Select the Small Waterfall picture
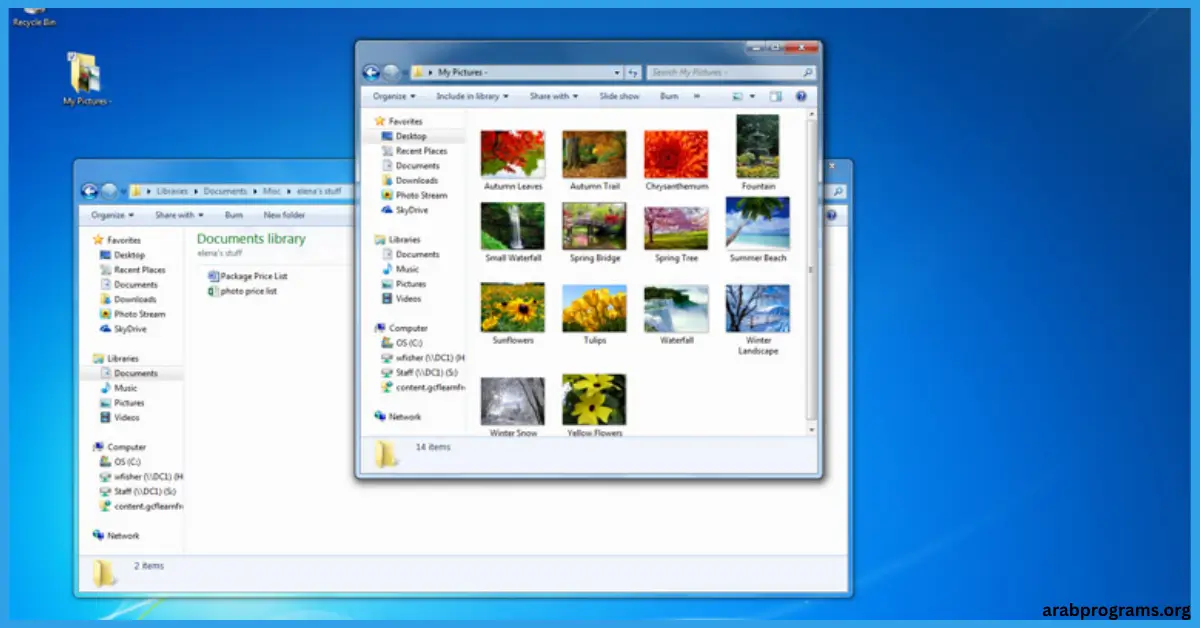 pos(513,233)
